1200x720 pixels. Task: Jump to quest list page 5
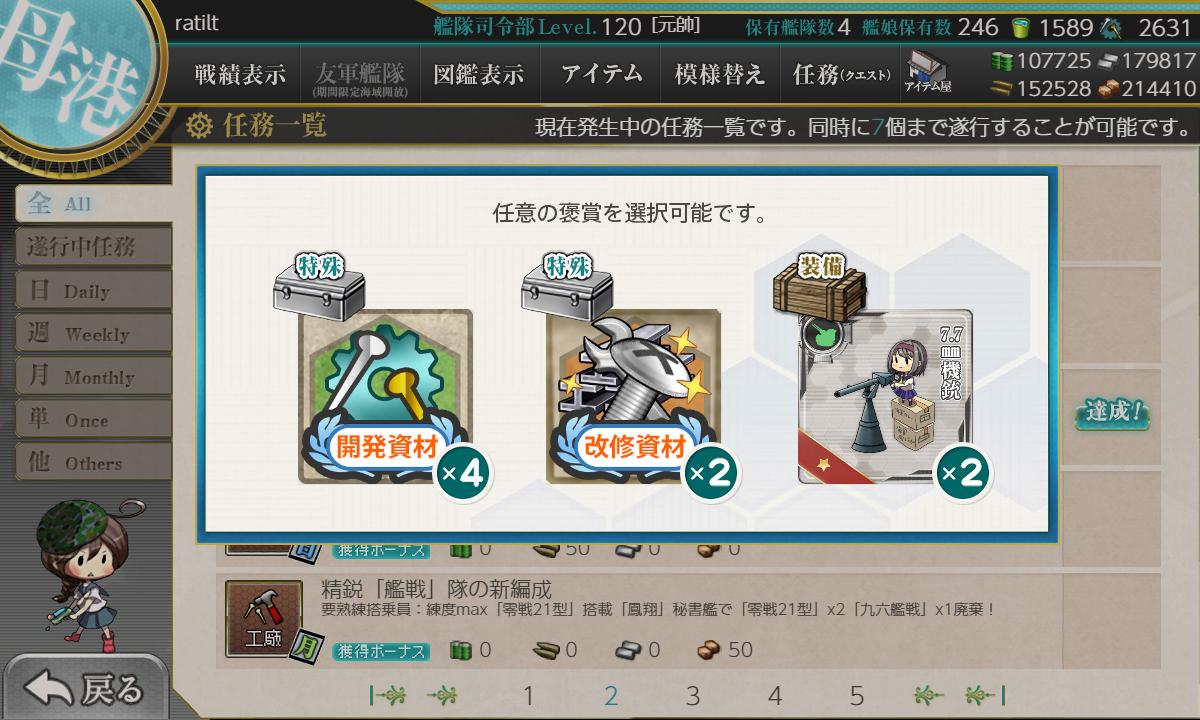click(x=857, y=696)
